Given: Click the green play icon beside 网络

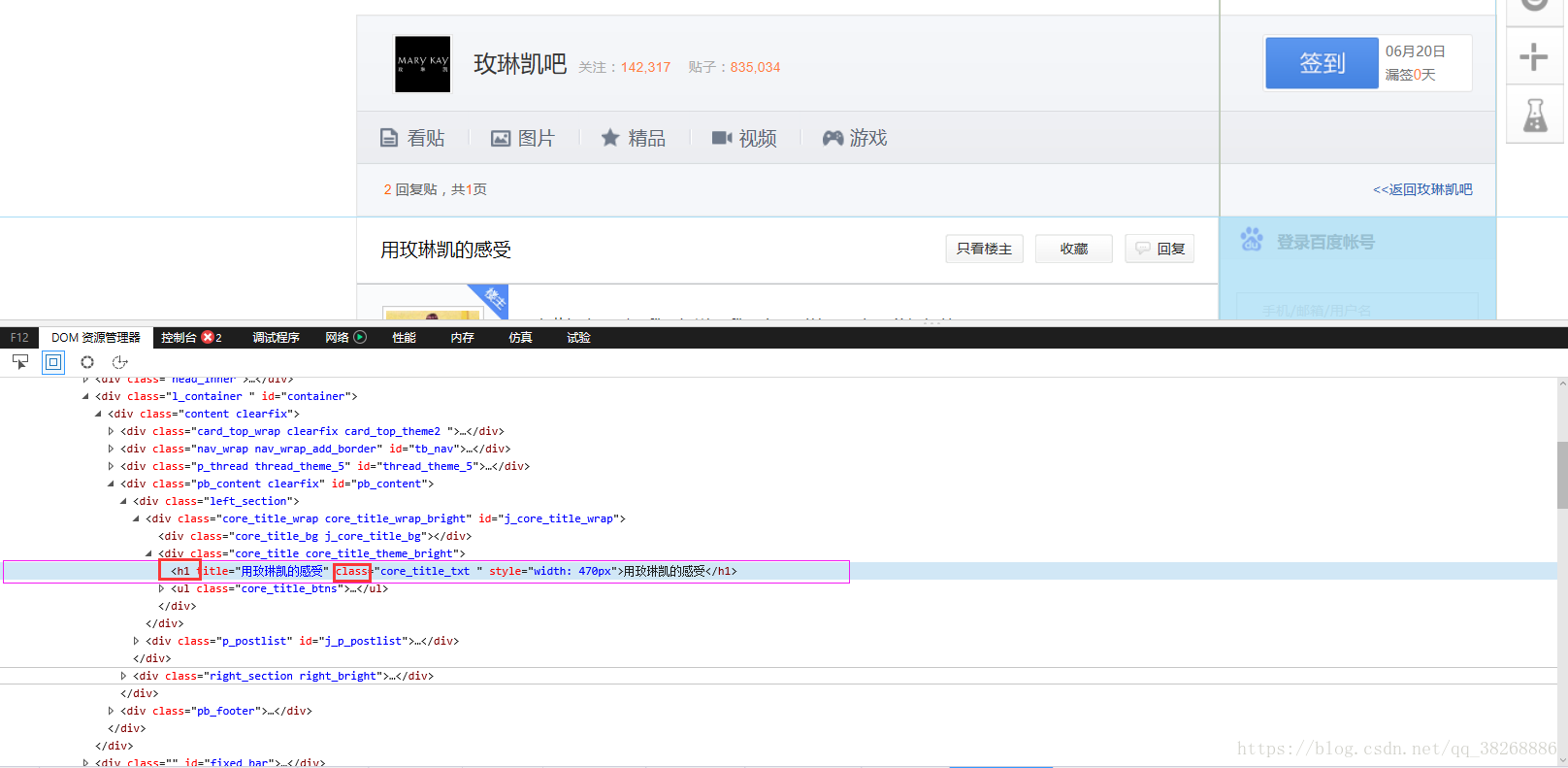Looking at the screenshot, I should (360, 337).
